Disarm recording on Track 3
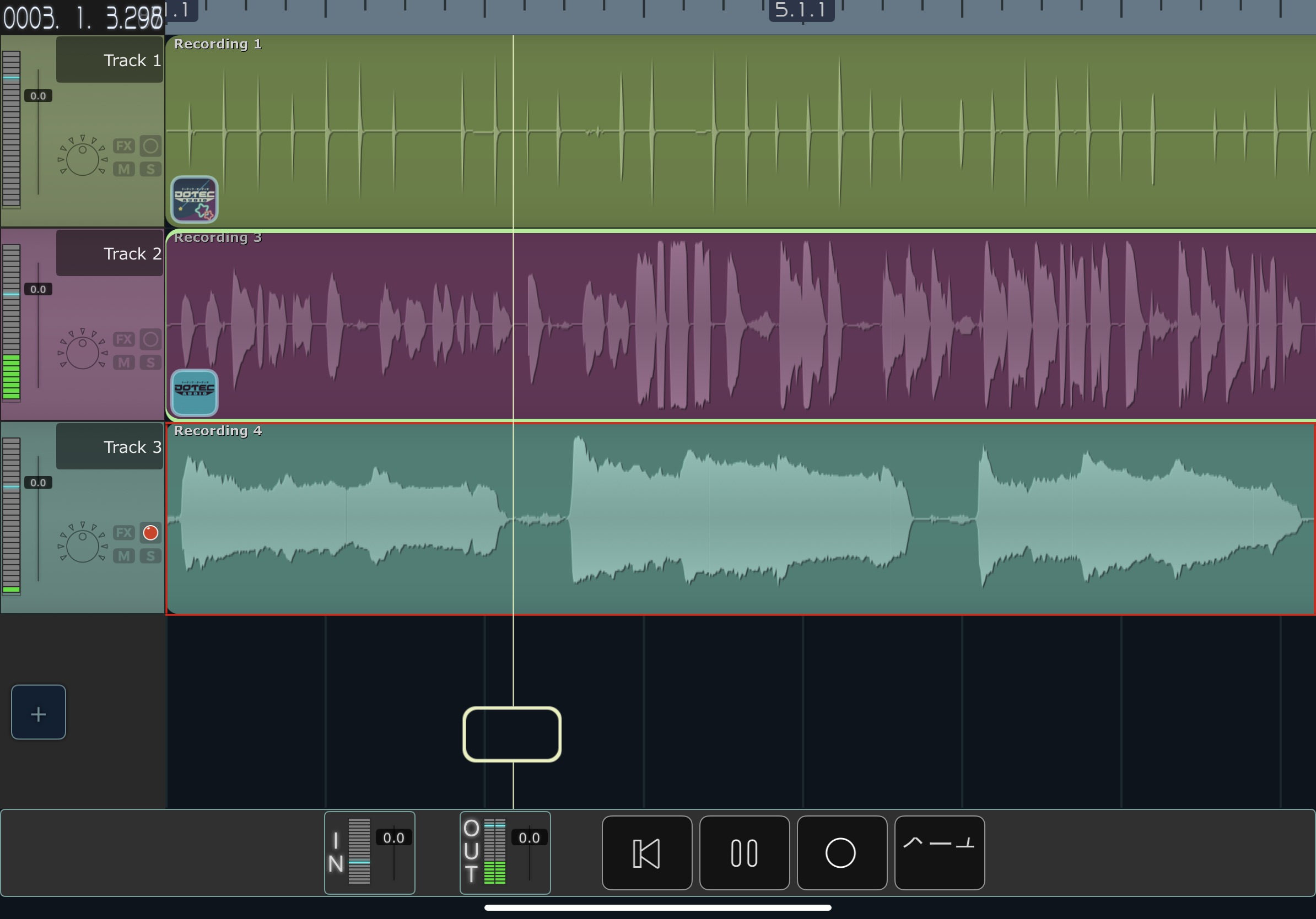 point(151,533)
